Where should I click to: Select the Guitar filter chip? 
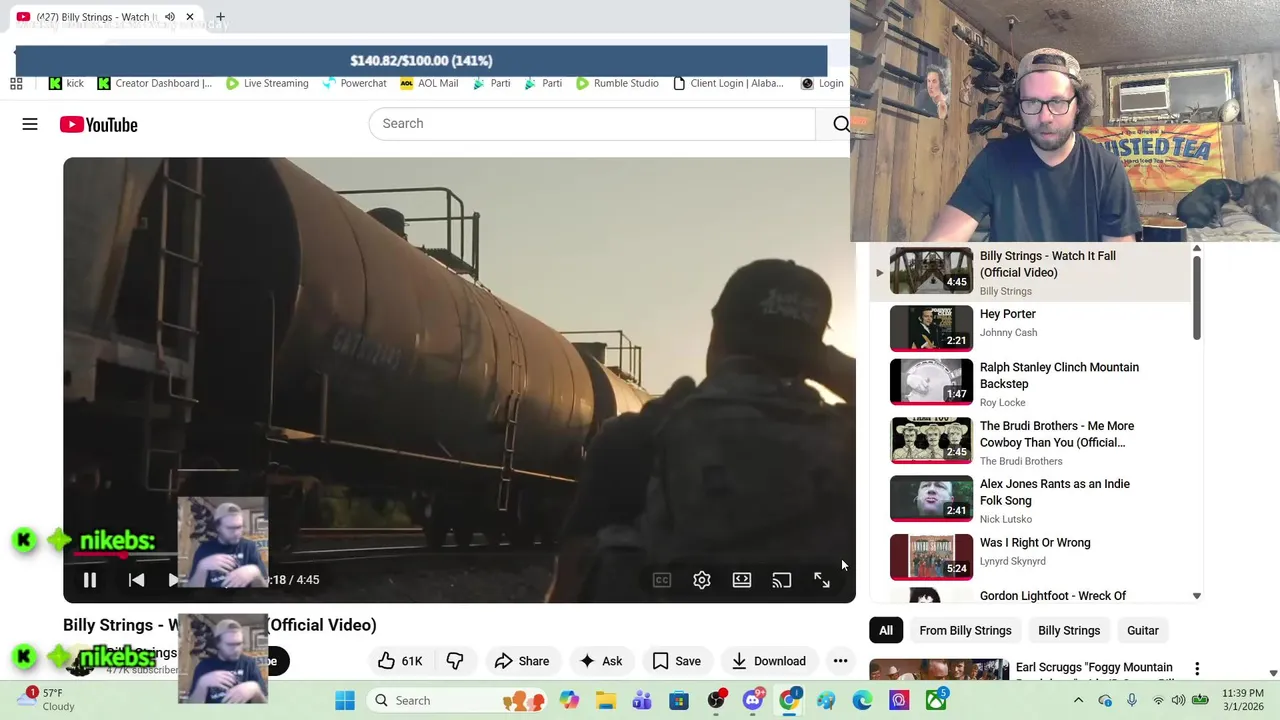(x=1143, y=631)
